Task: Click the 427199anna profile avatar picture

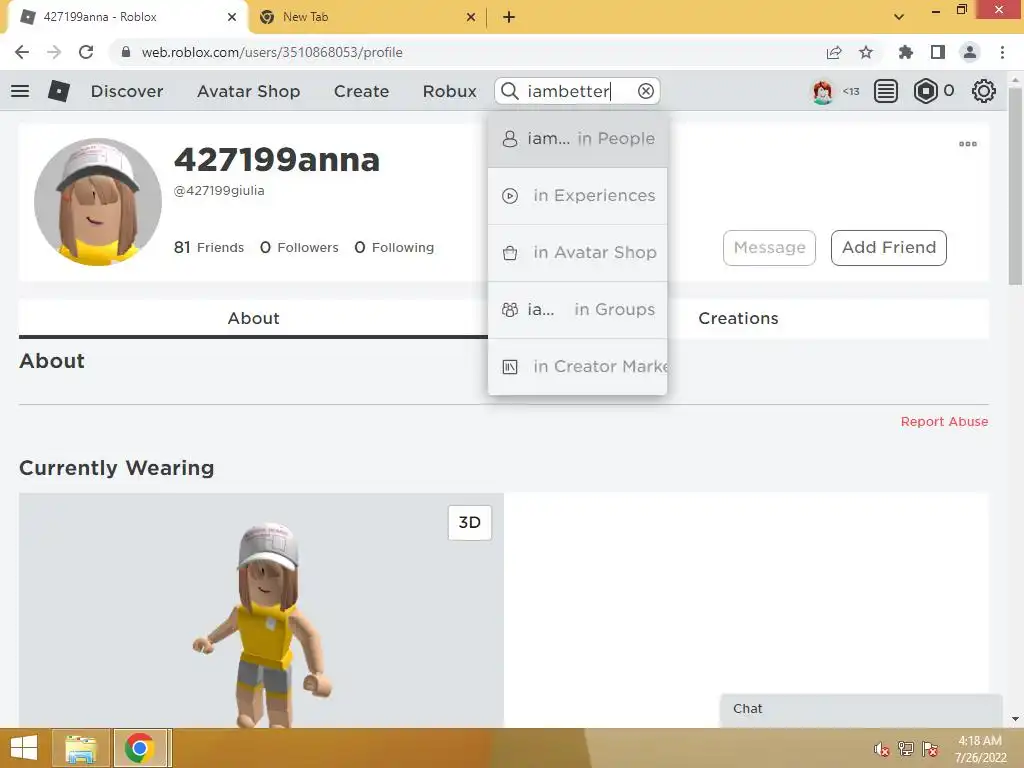Action: pyautogui.click(x=98, y=202)
